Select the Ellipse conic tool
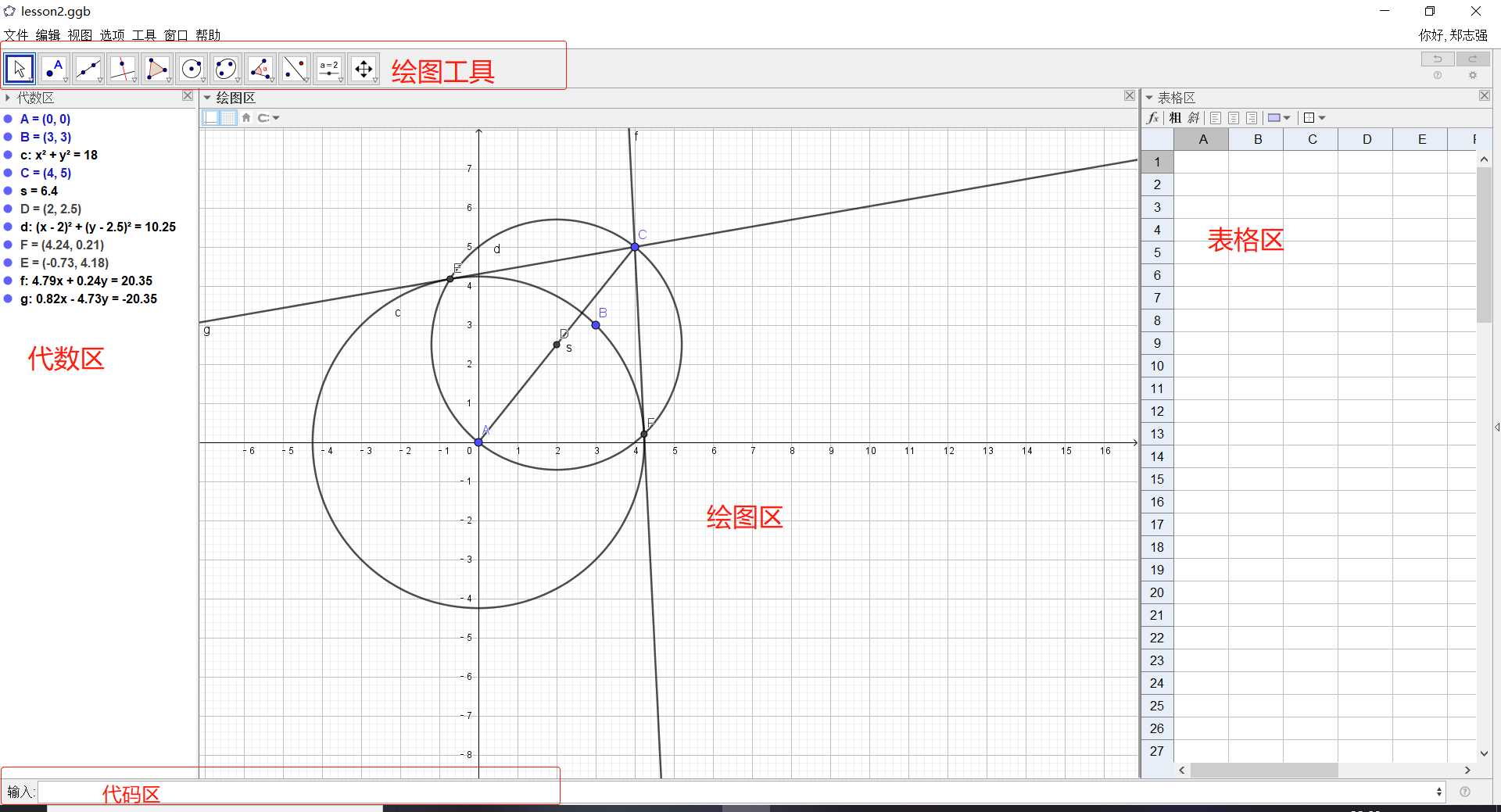 pyautogui.click(x=226, y=69)
